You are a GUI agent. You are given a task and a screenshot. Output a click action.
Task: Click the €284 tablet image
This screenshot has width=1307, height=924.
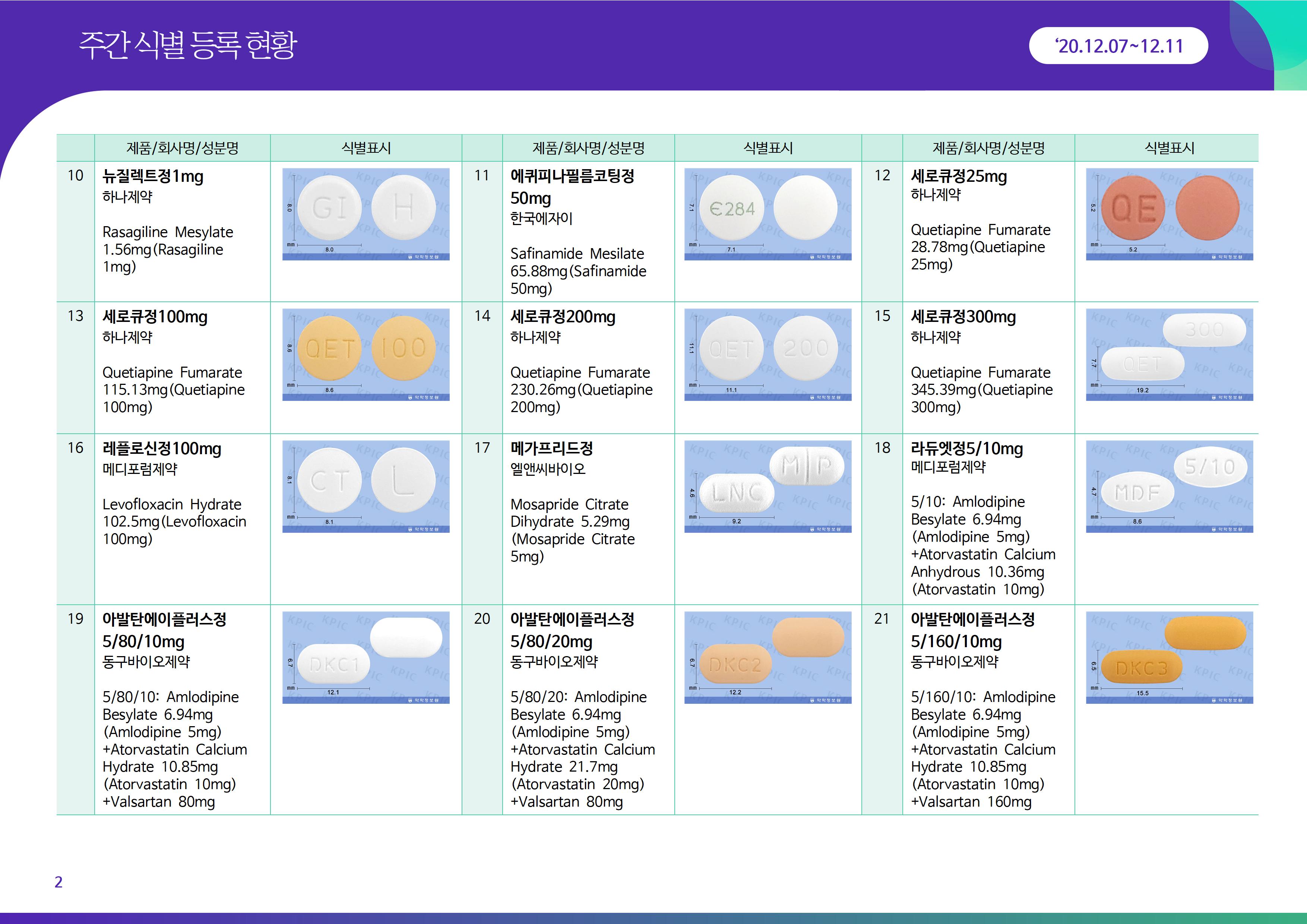[x=768, y=213]
